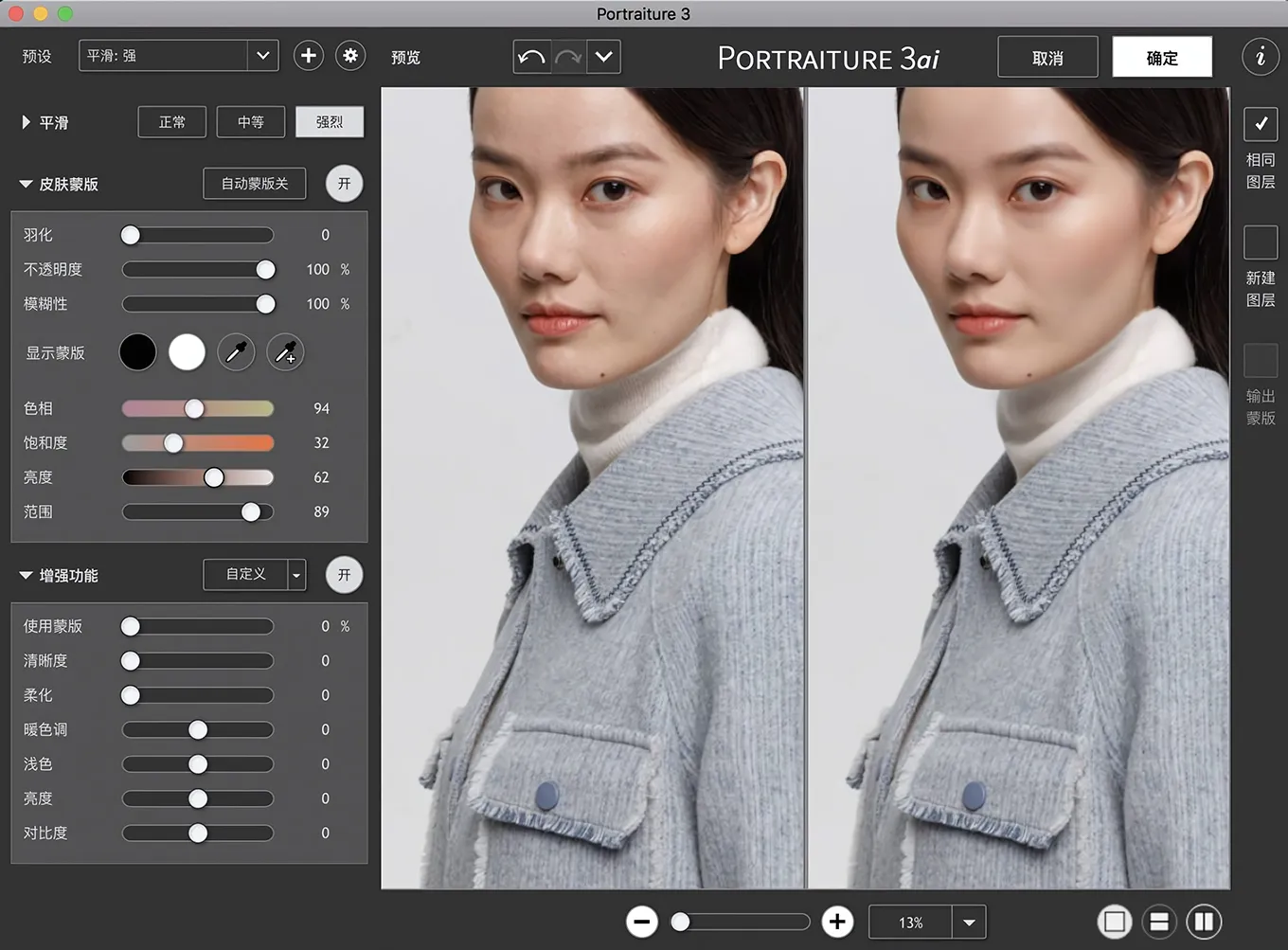Toggle the 增强功能 on/off switch
Screen dimensions: 1288x950
click(344, 575)
